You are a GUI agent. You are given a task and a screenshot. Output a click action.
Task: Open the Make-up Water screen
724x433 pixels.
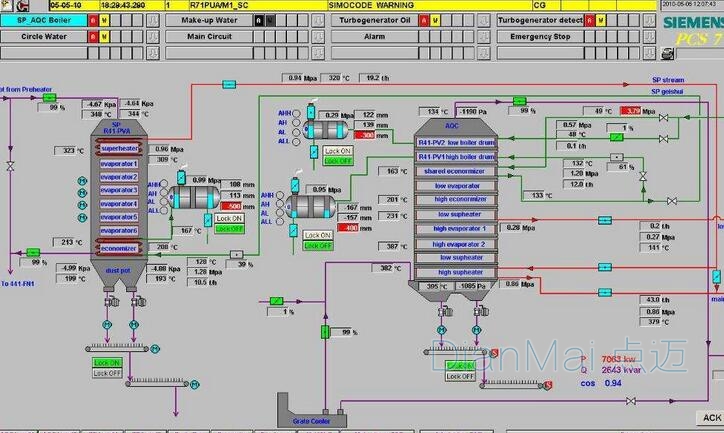[208, 19]
